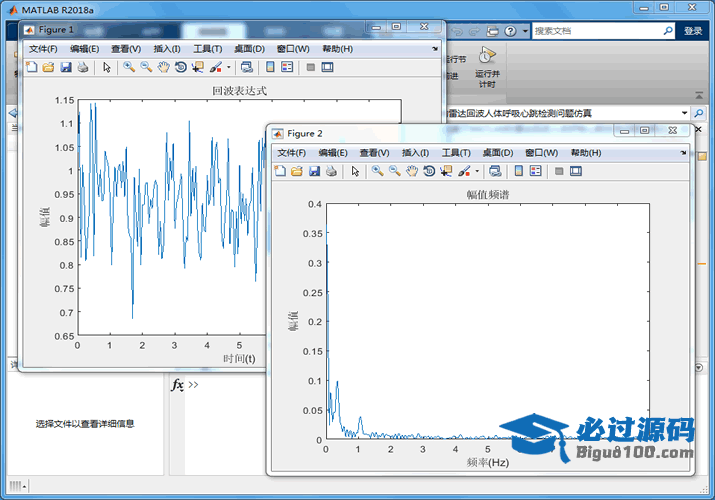Show plot tools and dock icon Figure 1
715x500 pixels.
point(327,67)
